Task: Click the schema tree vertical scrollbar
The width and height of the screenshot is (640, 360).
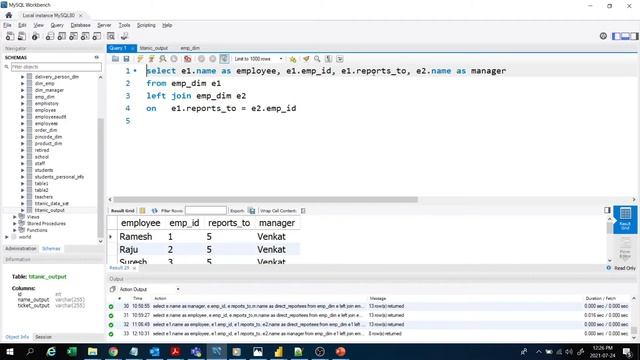Action: (x=100, y=178)
